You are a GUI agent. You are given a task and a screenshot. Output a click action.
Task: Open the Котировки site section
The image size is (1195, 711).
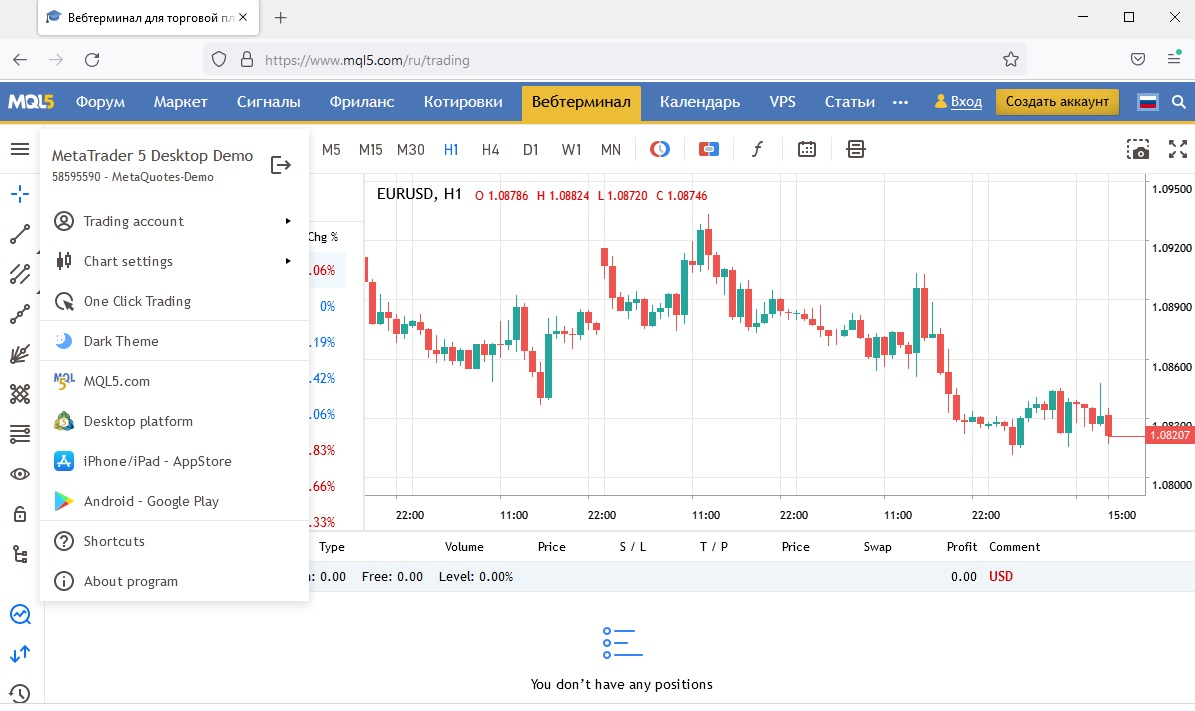pyautogui.click(x=463, y=102)
